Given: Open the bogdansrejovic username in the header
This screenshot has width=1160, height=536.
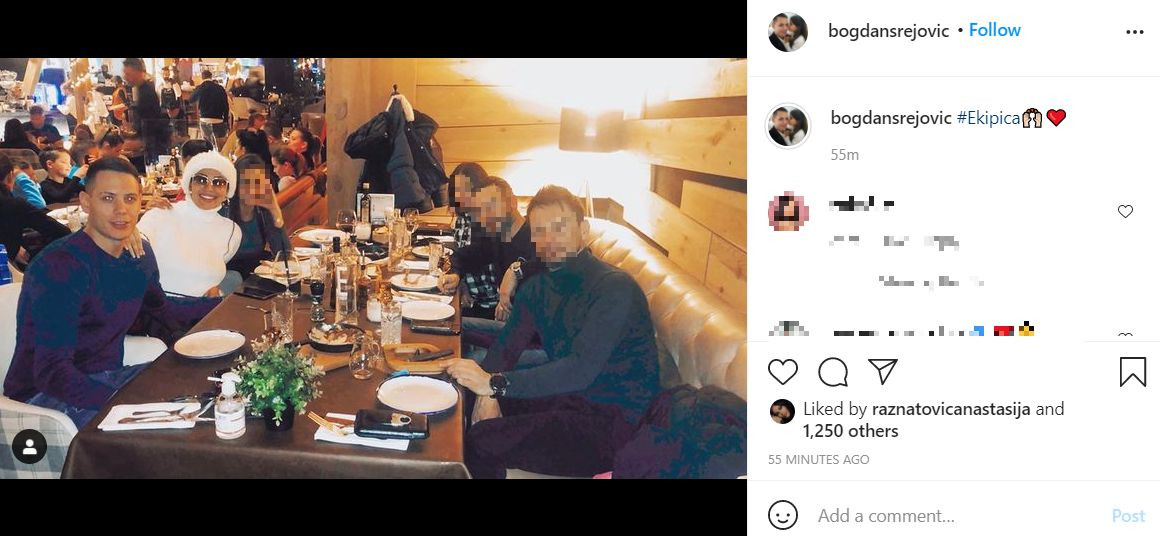Looking at the screenshot, I should pyautogui.click(x=888, y=31).
